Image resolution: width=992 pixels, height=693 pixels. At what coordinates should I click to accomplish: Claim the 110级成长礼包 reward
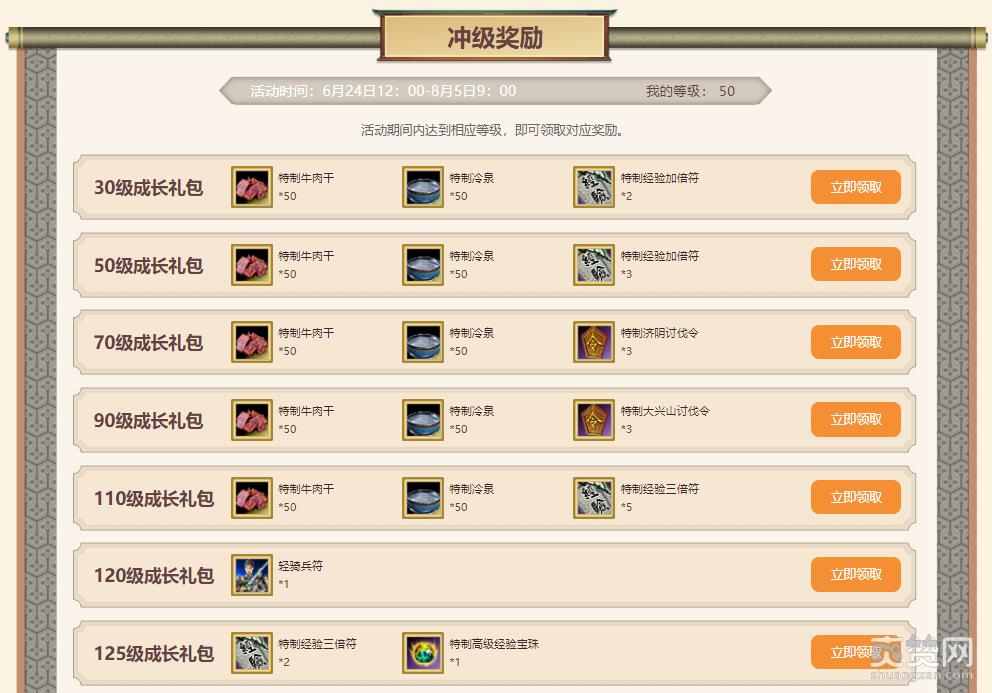[x=855, y=497]
